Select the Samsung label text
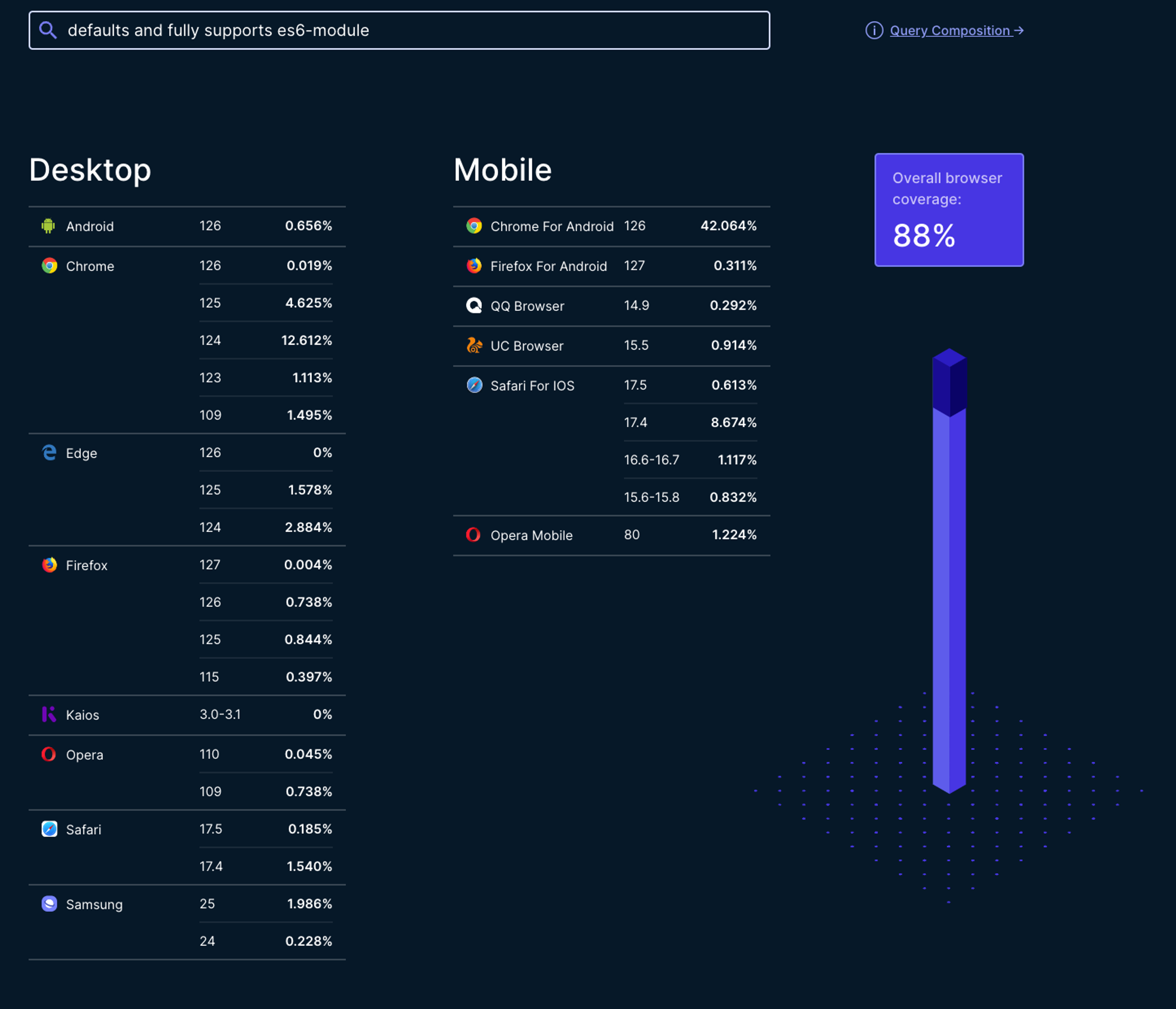The image size is (1176, 1009). (x=94, y=905)
